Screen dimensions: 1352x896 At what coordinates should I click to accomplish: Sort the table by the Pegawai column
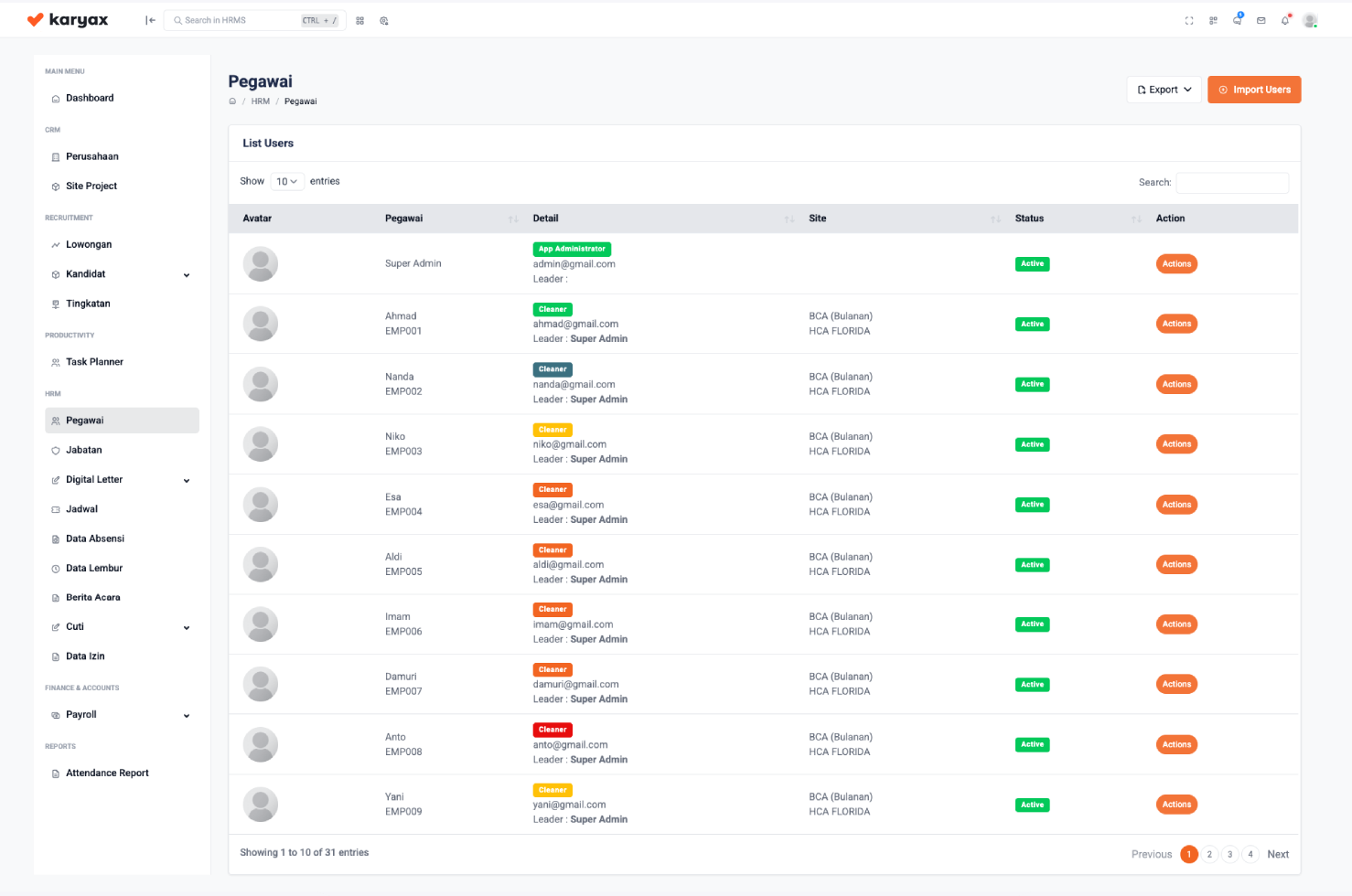click(513, 219)
